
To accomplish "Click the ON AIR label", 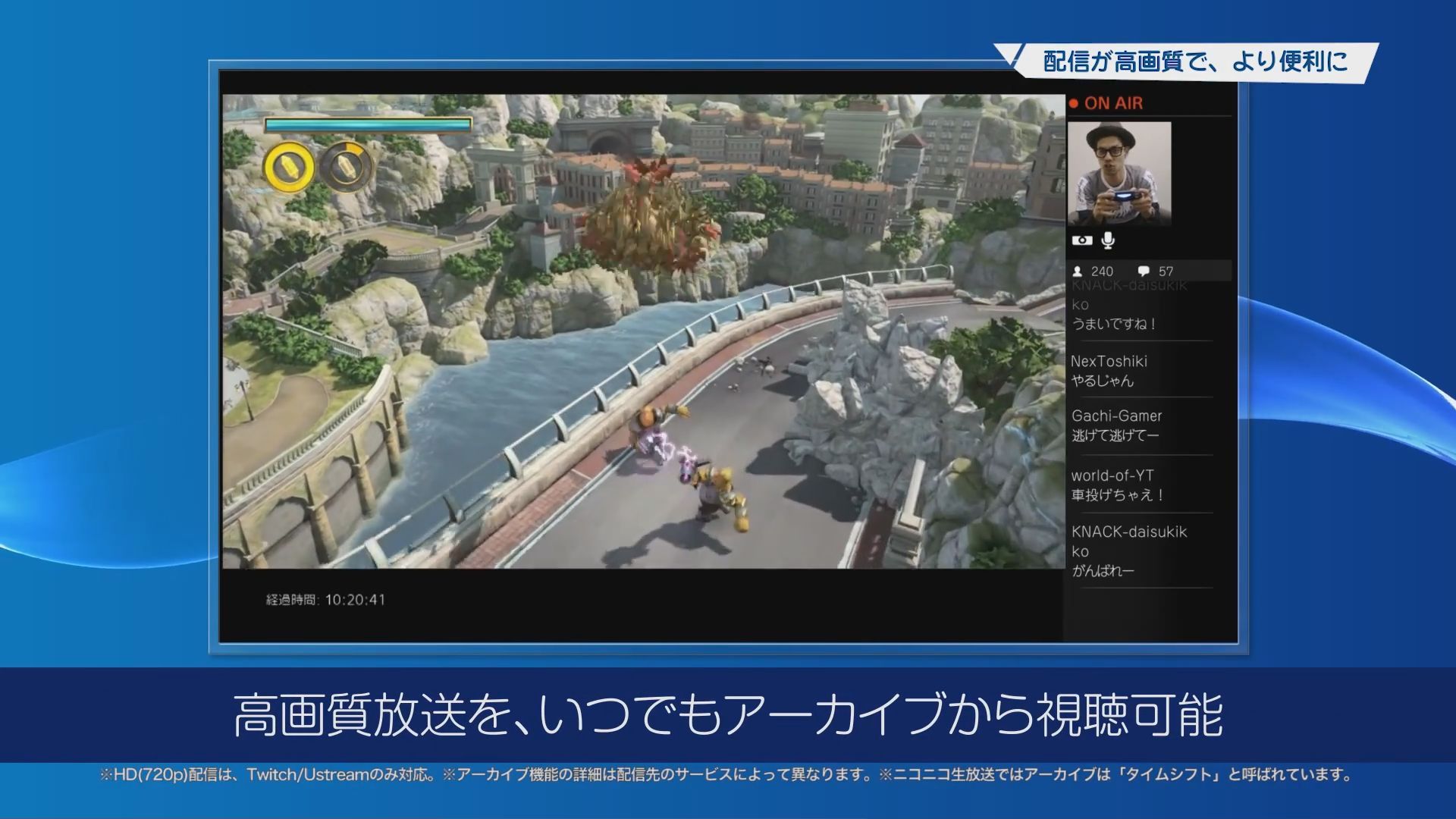I will (x=1113, y=103).
